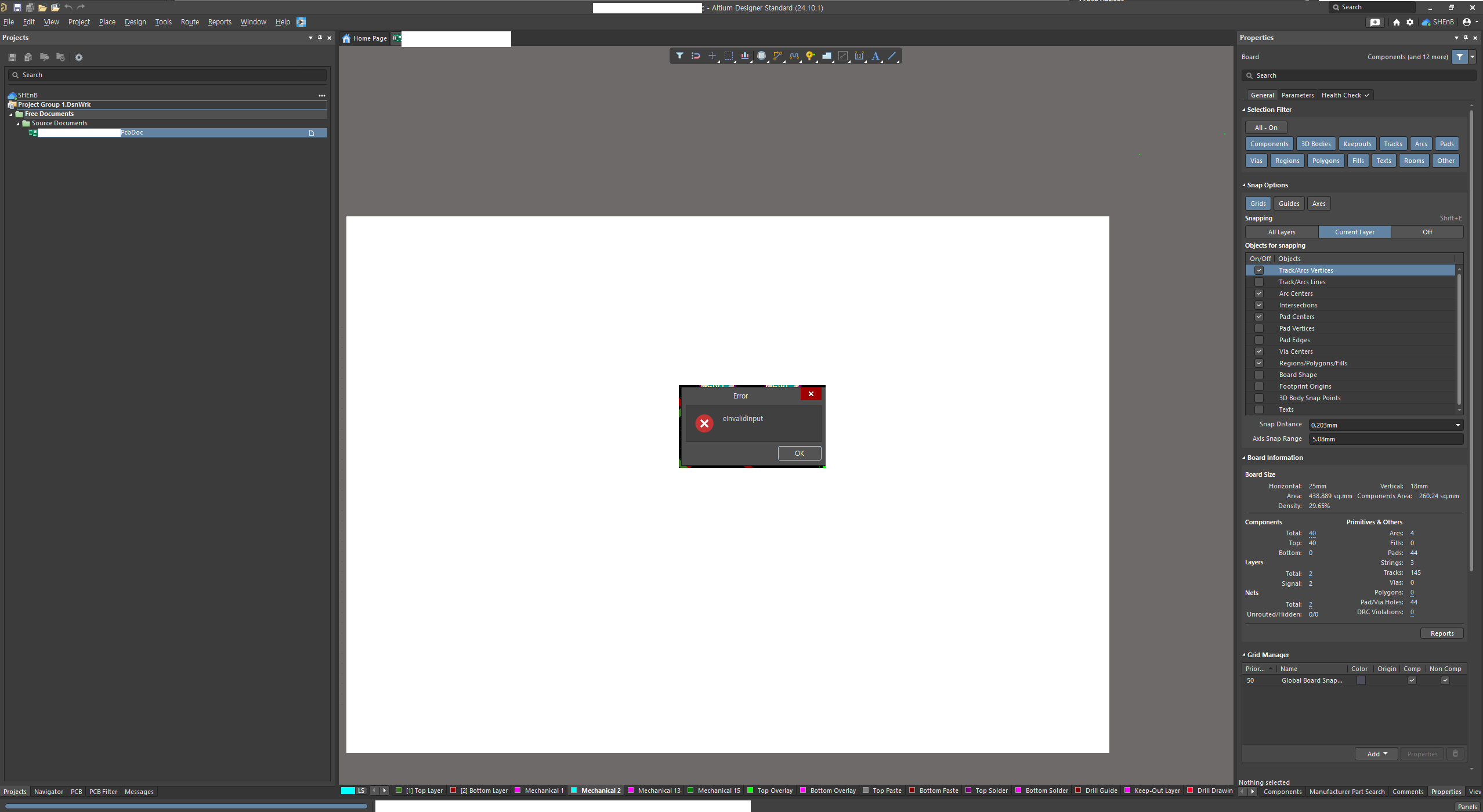
Task: Enable Board Shape snapping checkbox
Action: point(1258,375)
